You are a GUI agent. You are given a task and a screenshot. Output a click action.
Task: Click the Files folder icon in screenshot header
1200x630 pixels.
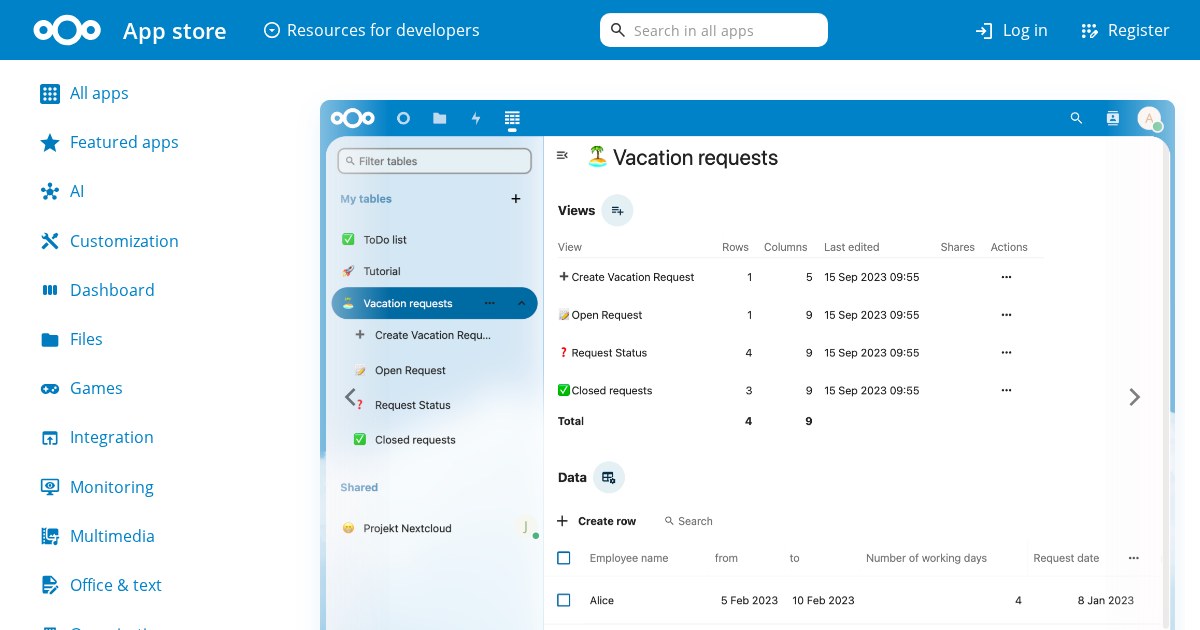[x=439, y=118]
